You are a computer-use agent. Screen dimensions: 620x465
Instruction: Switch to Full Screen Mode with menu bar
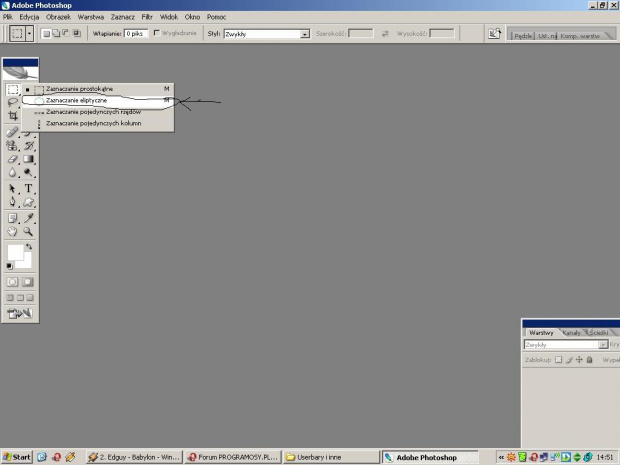tap(20, 298)
